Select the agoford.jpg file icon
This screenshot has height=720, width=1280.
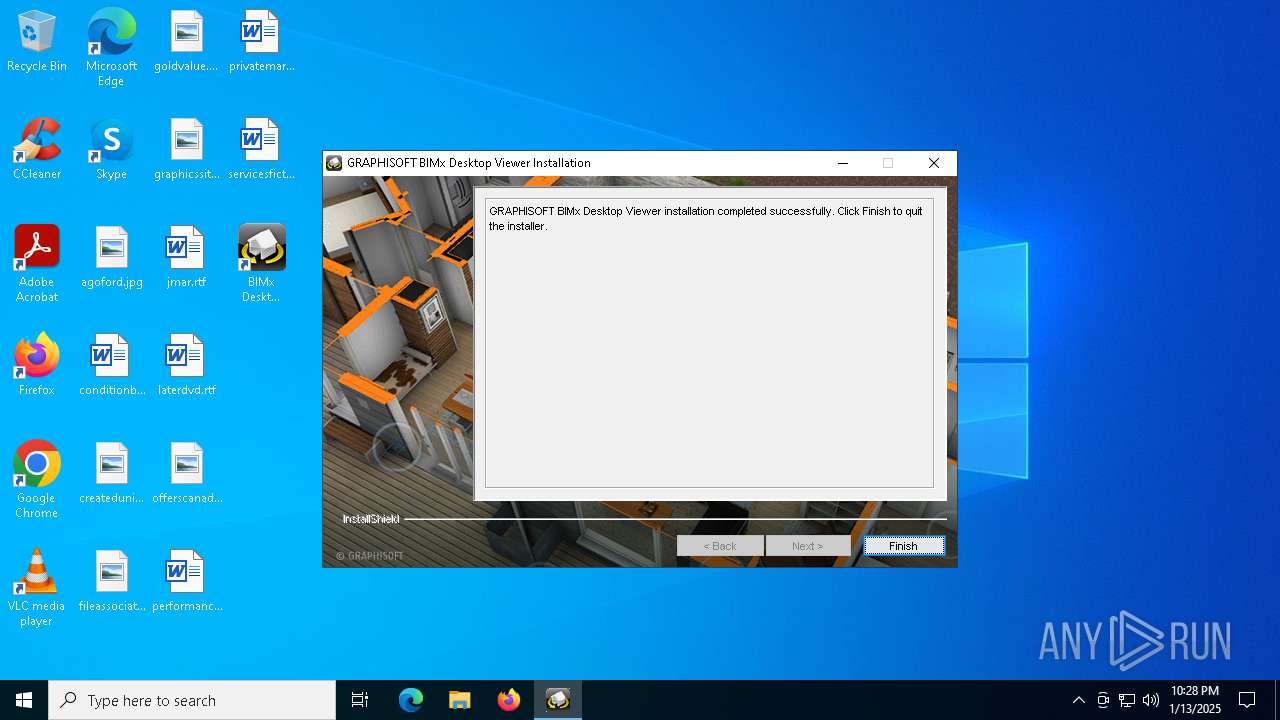111,257
